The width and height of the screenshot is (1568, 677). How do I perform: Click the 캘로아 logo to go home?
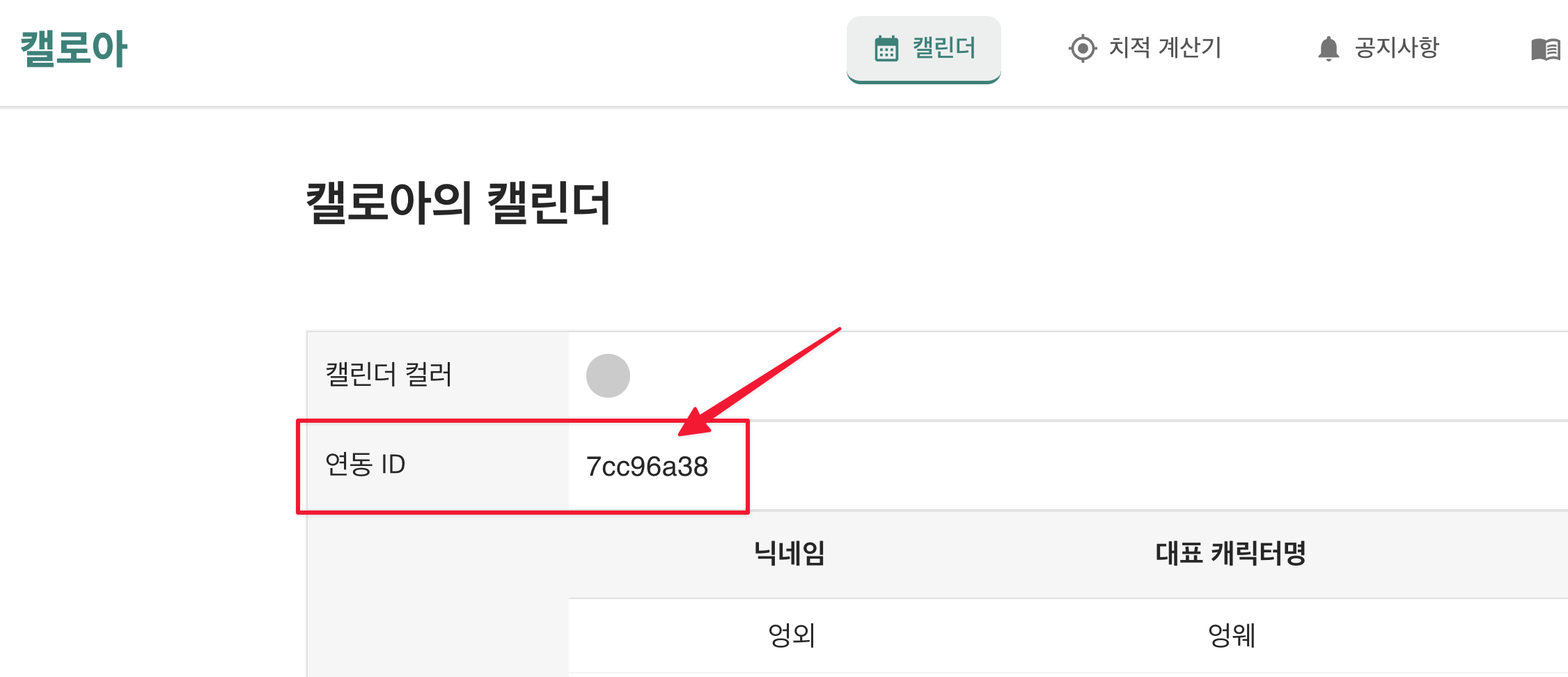point(74,49)
